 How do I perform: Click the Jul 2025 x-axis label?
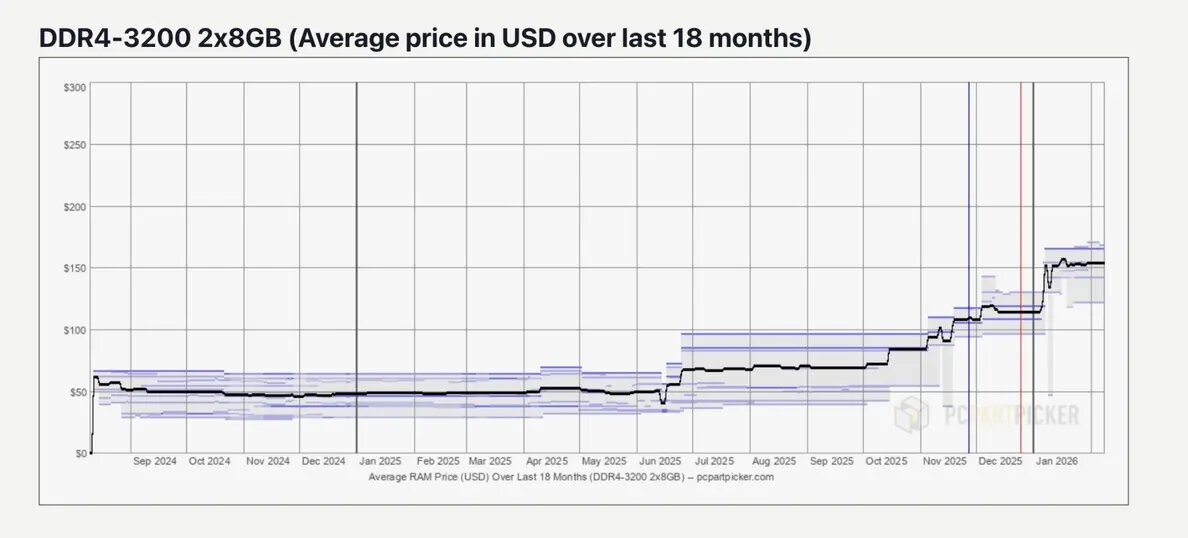[x=714, y=461]
